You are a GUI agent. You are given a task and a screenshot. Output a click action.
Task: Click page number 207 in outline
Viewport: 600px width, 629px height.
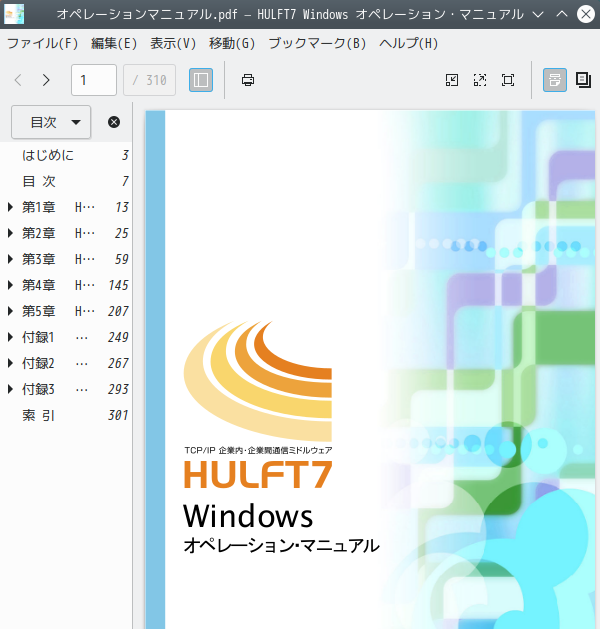[x=118, y=311]
